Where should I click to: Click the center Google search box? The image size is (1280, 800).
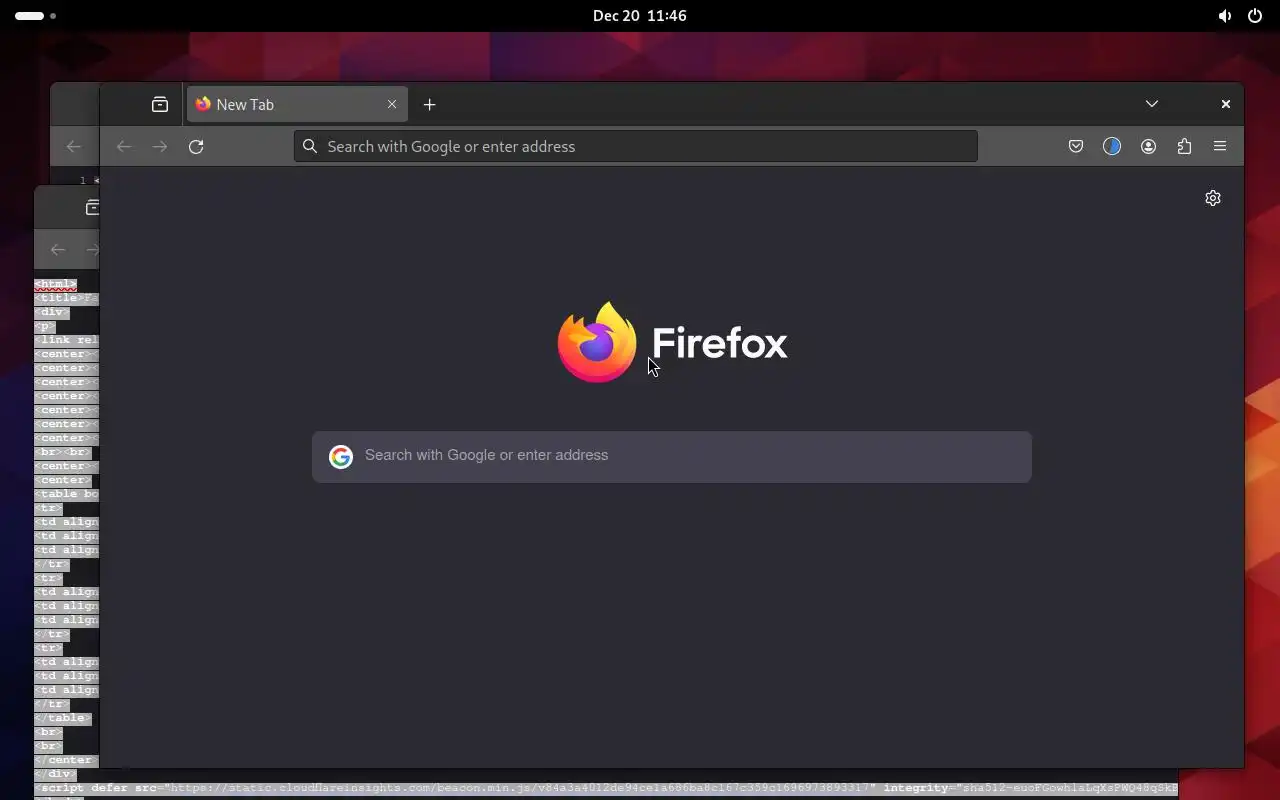[x=672, y=457]
